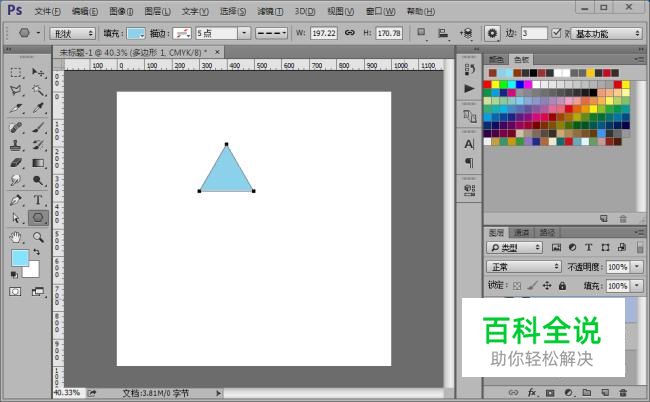This screenshot has width=650, height=402.
Task: Open the Actions panel play icon
Action: click(469, 88)
